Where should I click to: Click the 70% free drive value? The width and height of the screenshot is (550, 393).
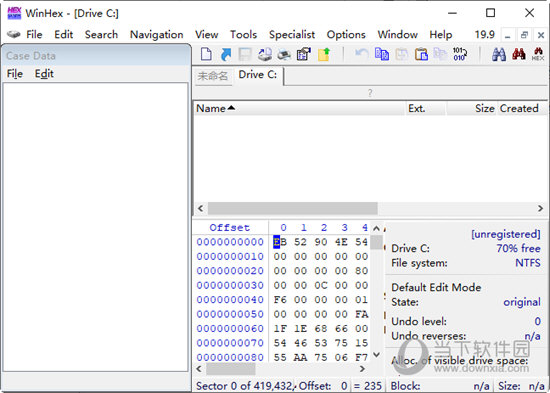click(518, 248)
